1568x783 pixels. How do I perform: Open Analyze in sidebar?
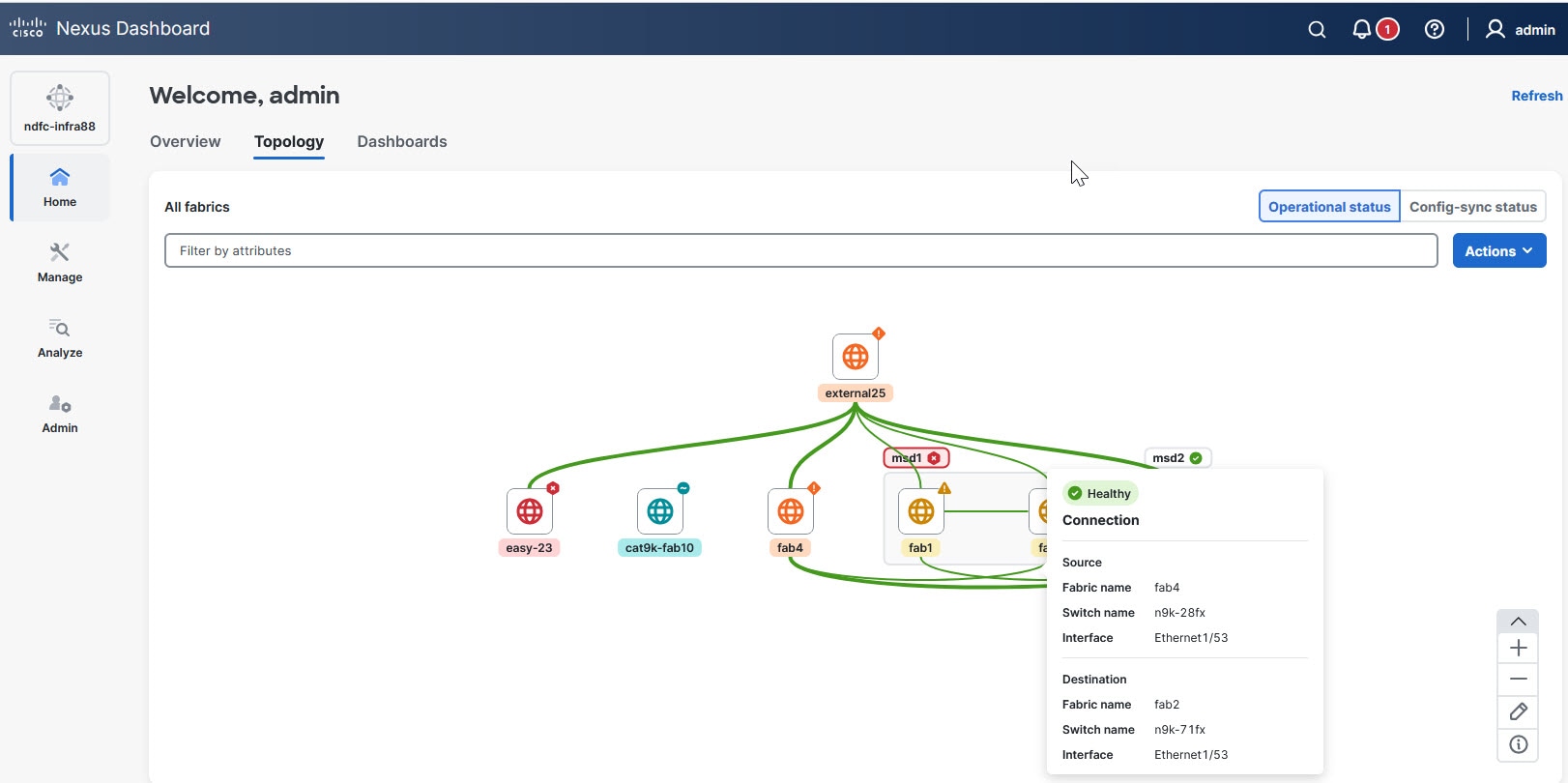(60, 338)
